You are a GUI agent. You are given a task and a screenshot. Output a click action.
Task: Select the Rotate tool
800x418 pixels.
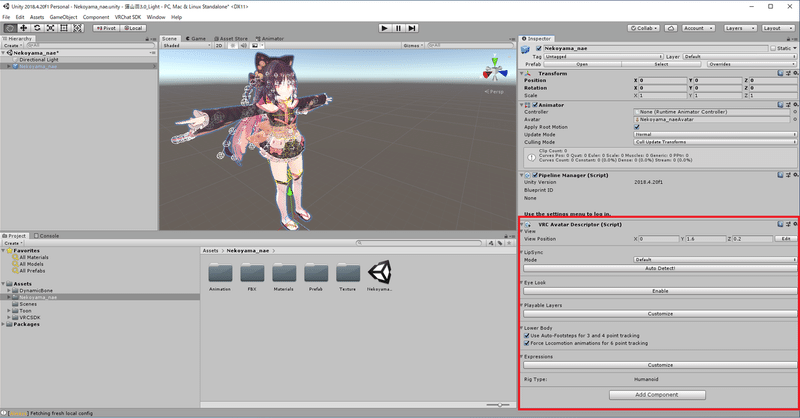coord(37,28)
